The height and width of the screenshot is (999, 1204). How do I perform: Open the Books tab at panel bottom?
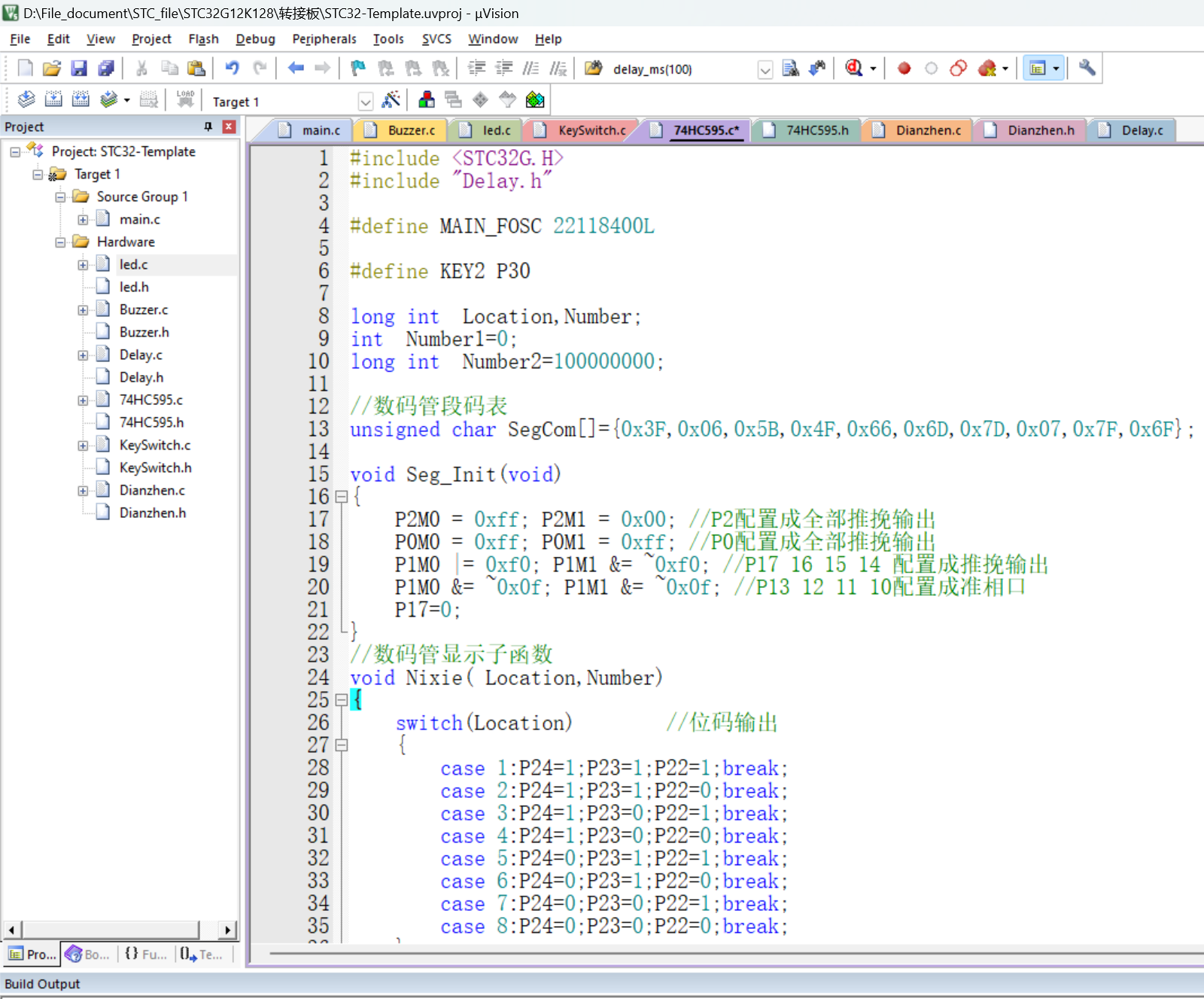[x=88, y=954]
